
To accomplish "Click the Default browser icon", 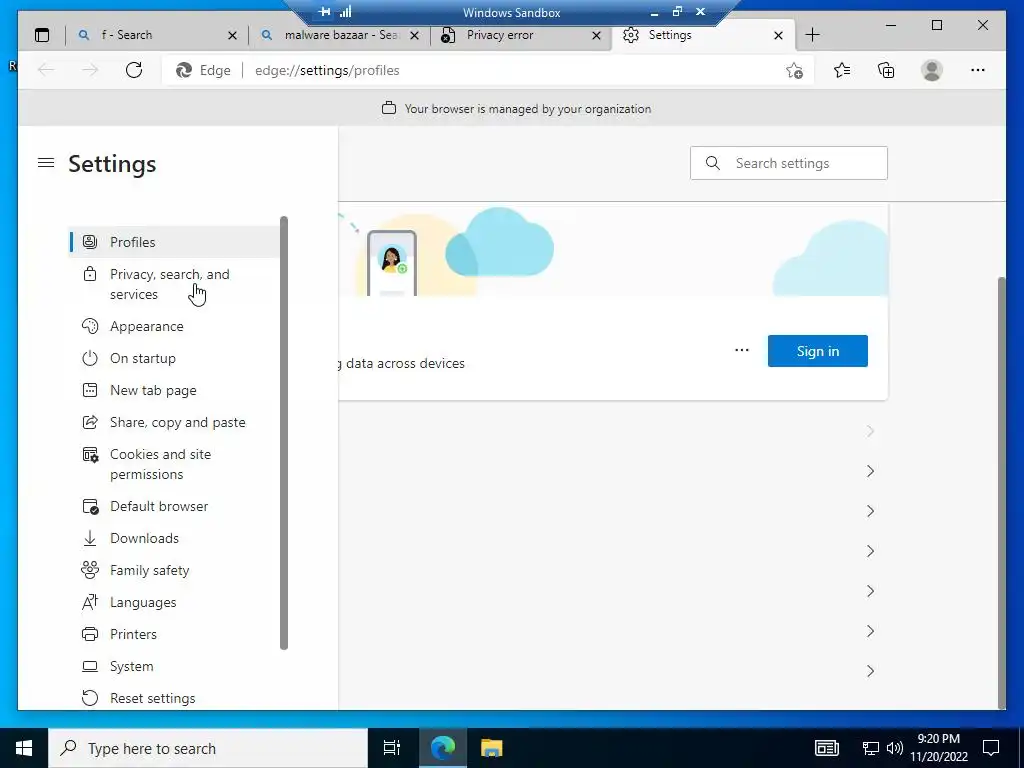I will 90,506.
